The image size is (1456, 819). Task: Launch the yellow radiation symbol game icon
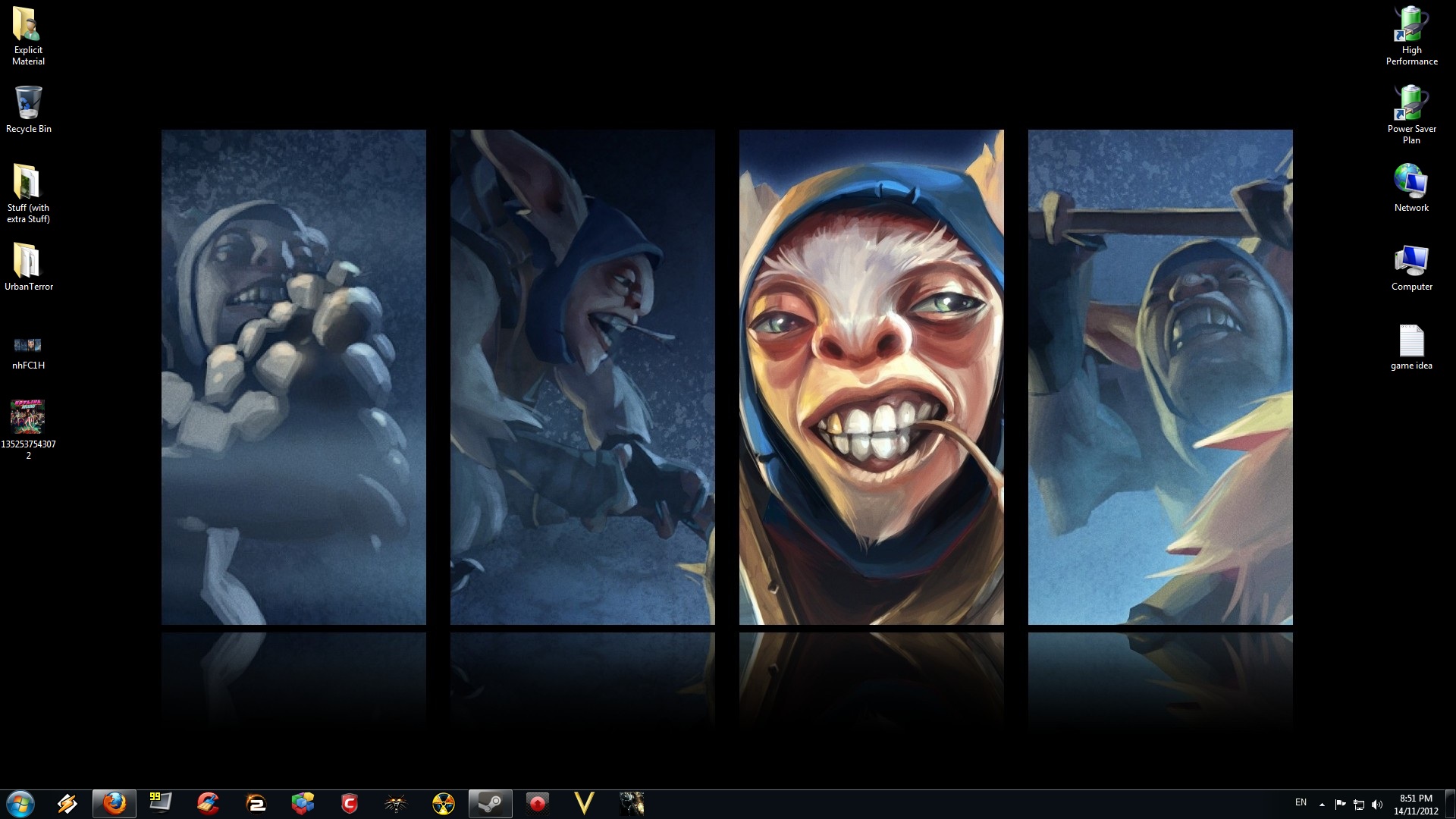444,804
